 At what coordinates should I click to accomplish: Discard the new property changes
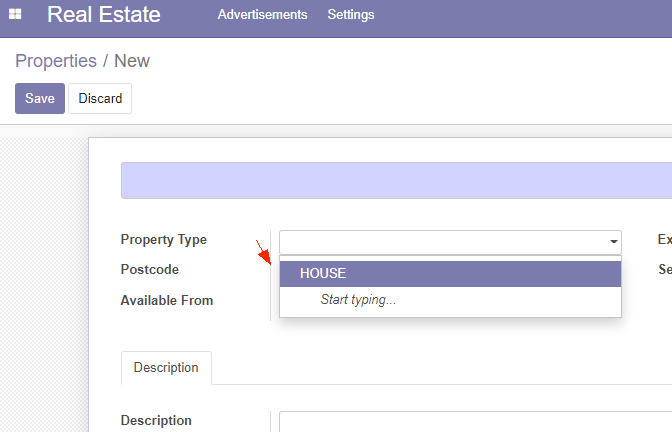[x=100, y=99]
